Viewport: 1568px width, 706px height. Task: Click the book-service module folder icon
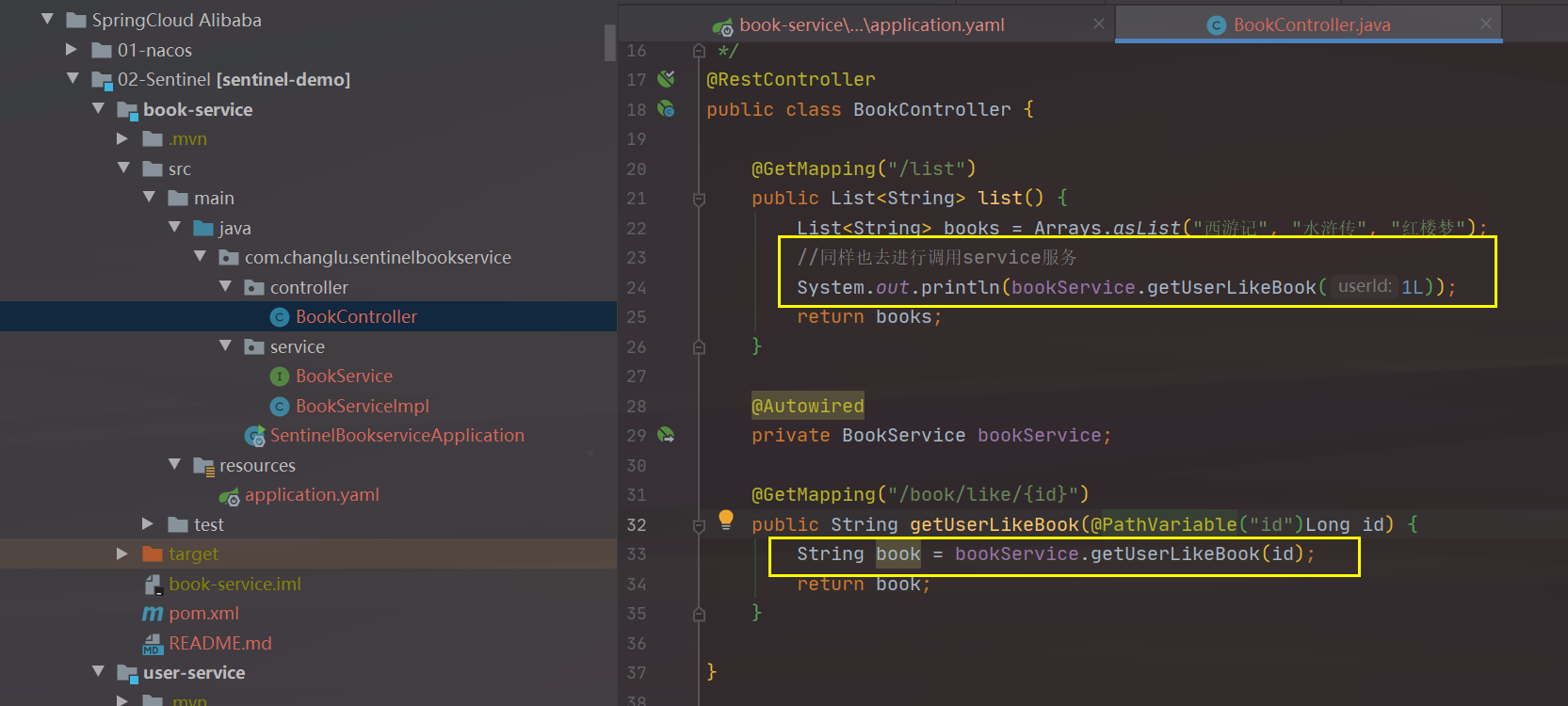(x=127, y=110)
